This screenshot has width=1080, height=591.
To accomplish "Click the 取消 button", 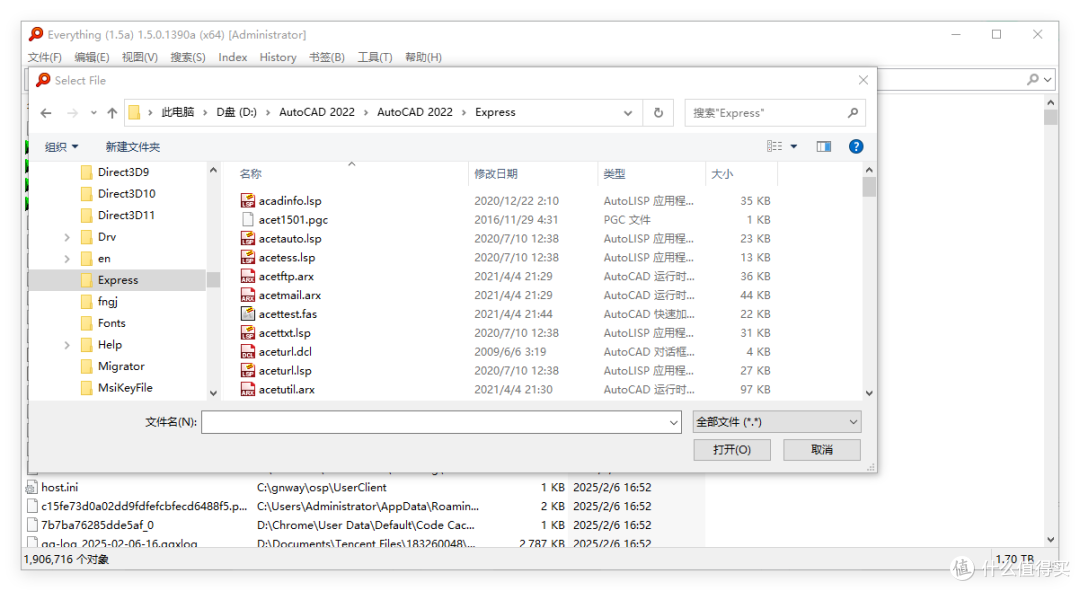I will click(822, 450).
